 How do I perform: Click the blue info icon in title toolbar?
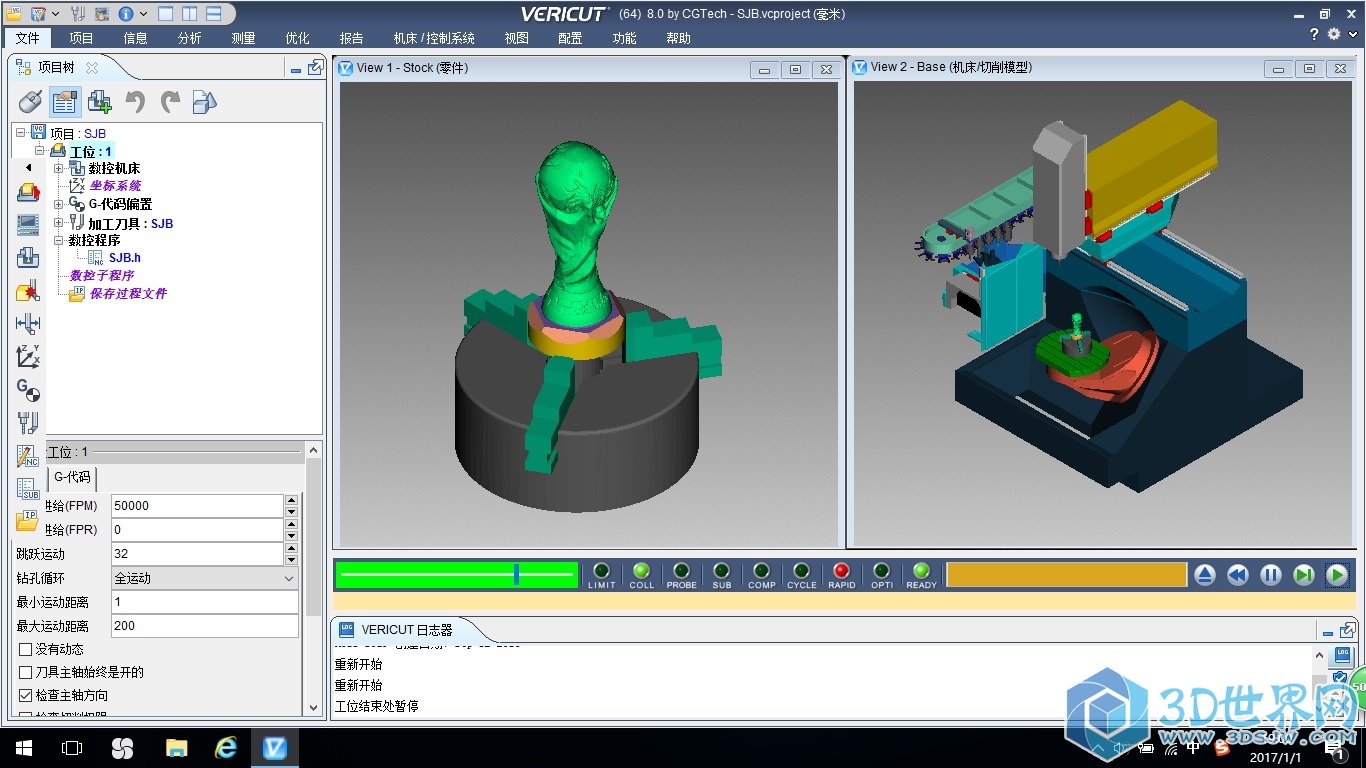click(x=126, y=14)
